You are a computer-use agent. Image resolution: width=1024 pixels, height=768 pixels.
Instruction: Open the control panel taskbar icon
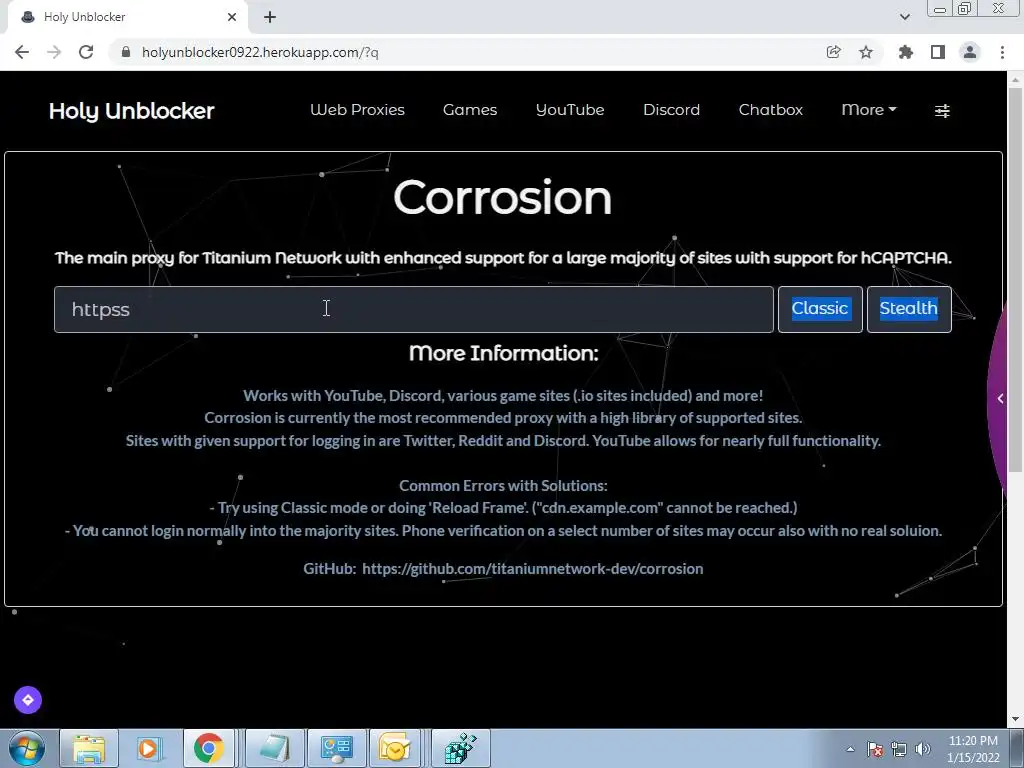tap(336, 748)
